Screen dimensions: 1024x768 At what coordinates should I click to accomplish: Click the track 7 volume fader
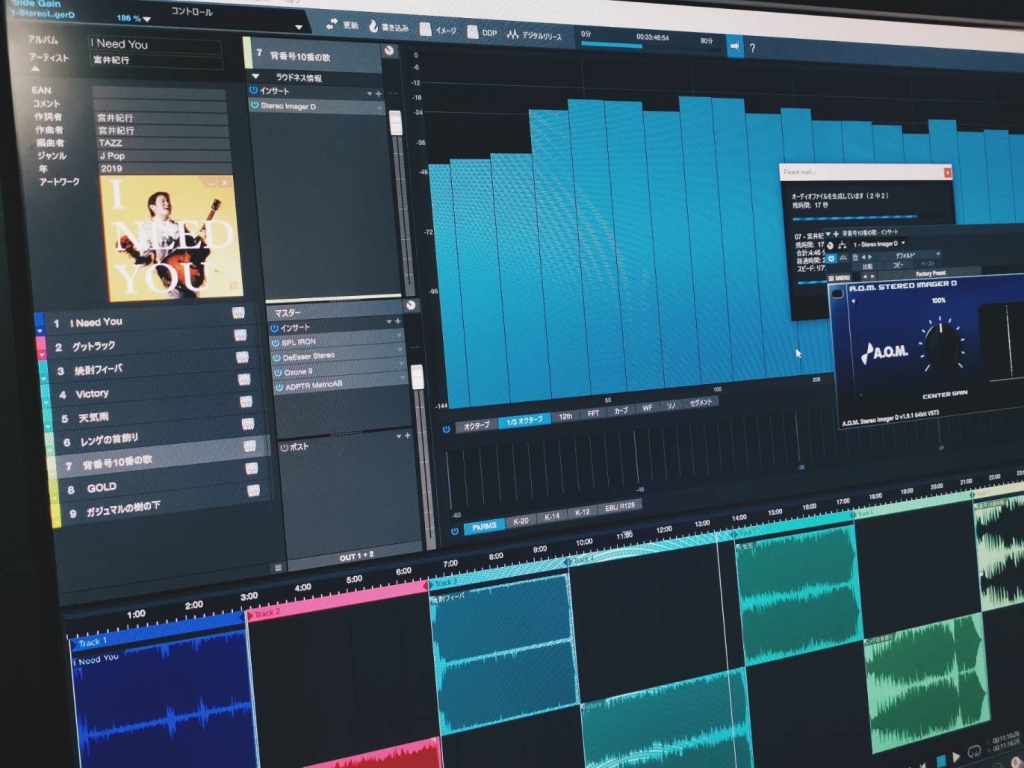click(x=396, y=123)
